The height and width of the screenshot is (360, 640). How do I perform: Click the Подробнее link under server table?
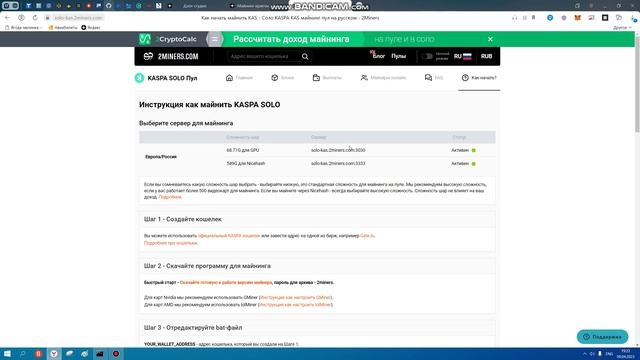[x=170, y=197]
